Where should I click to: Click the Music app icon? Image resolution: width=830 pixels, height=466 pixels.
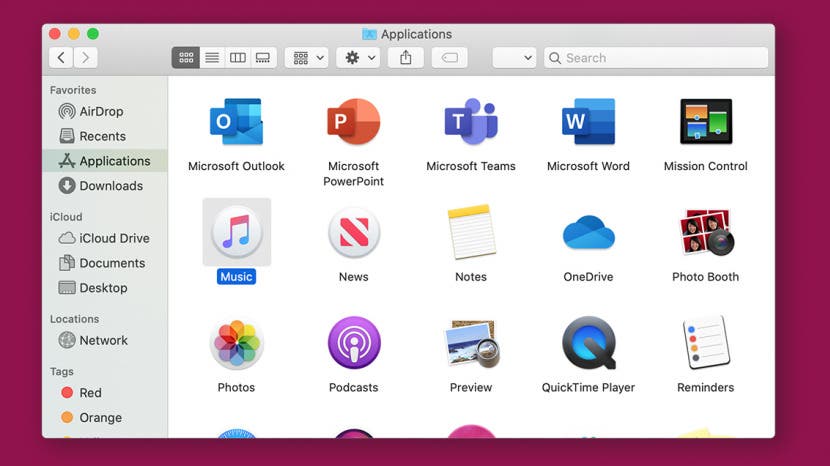tap(237, 232)
